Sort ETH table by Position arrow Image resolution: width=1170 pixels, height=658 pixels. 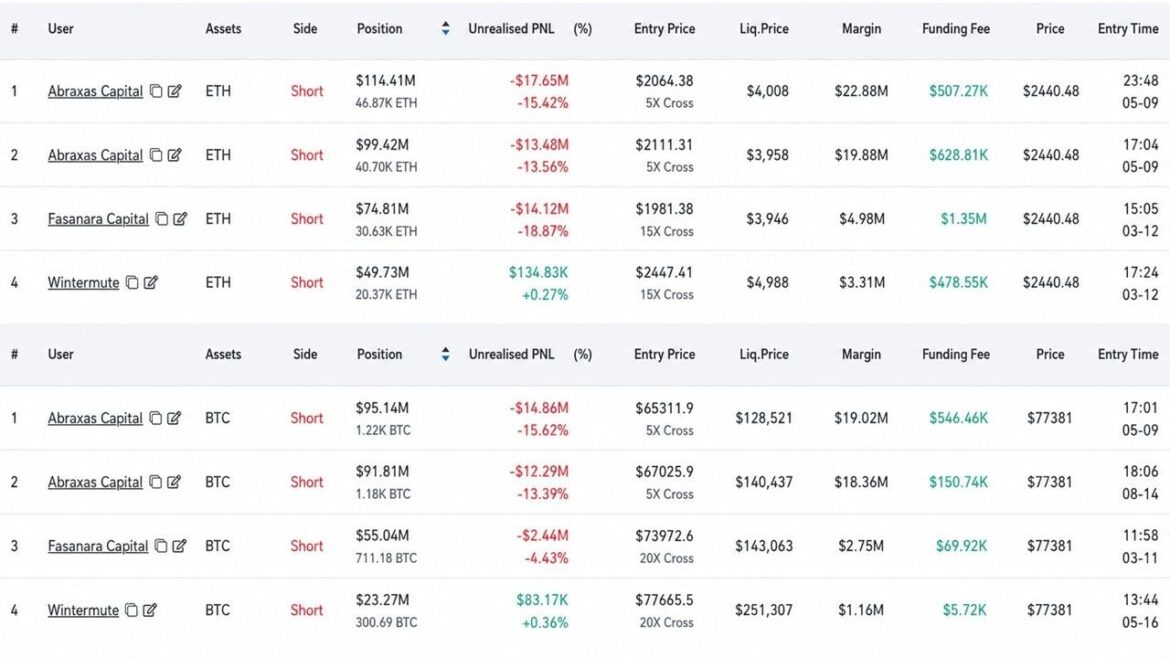pyautogui.click(x=445, y=28)
